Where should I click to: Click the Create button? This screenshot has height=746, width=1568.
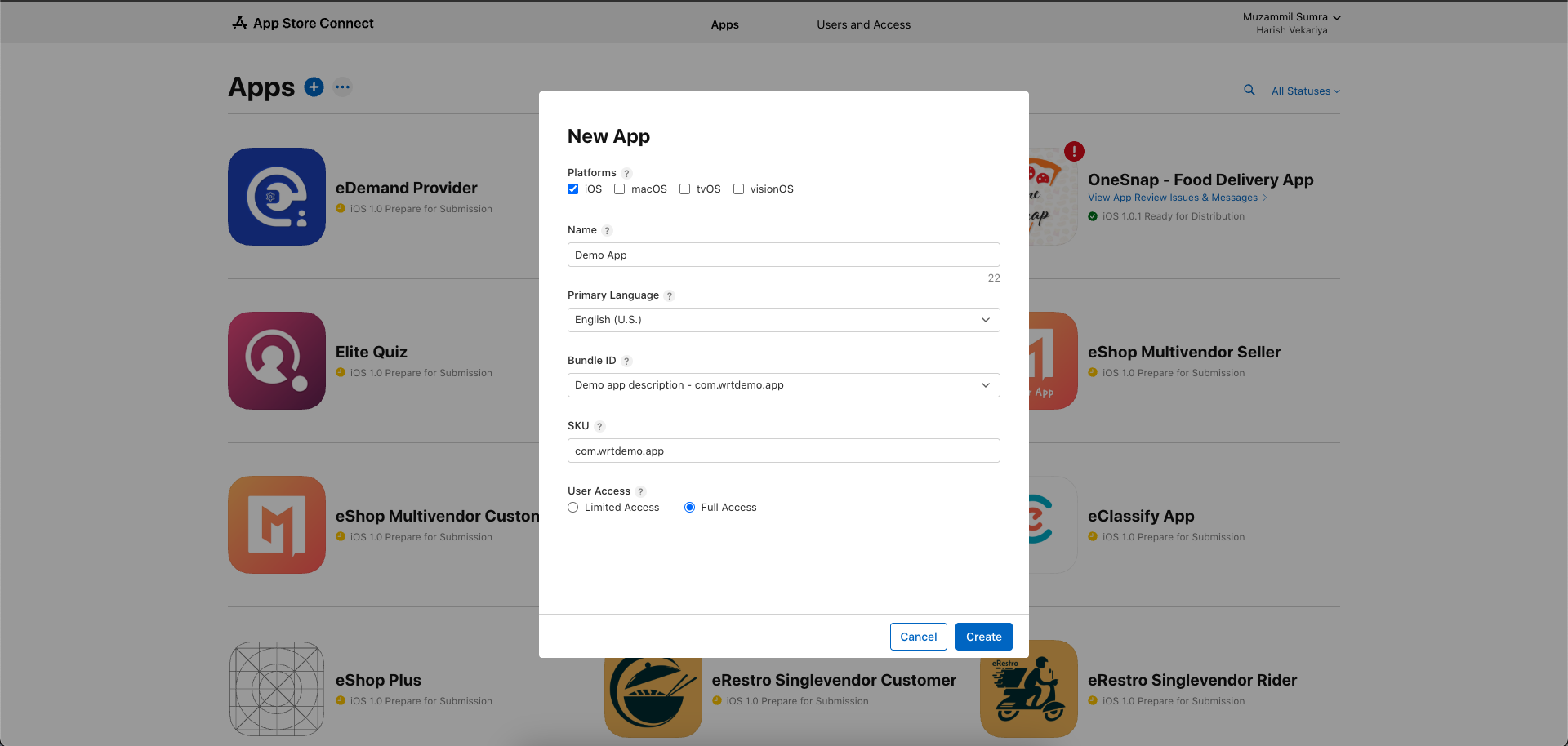coord(984,637)
